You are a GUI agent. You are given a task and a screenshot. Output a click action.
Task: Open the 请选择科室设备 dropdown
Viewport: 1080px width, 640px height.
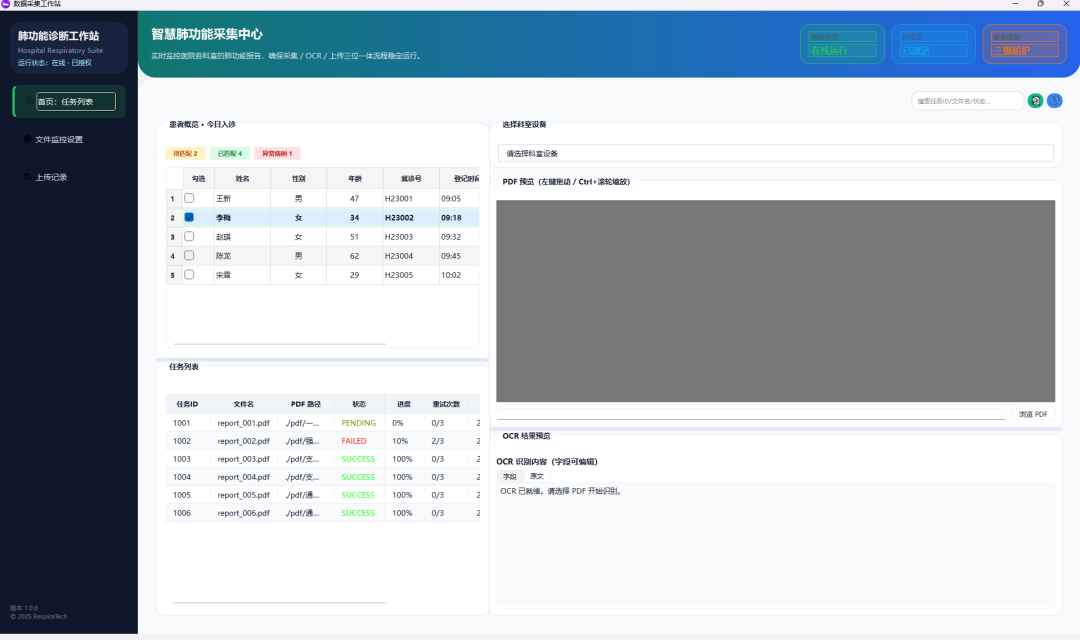click(x=776, y=153)
